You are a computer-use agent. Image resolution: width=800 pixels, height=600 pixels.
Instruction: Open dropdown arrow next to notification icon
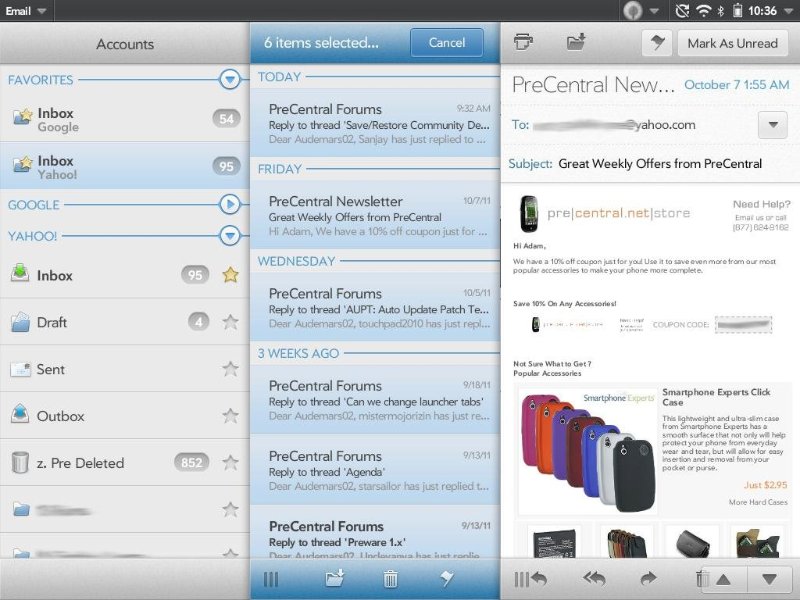(x=654, y=11)
